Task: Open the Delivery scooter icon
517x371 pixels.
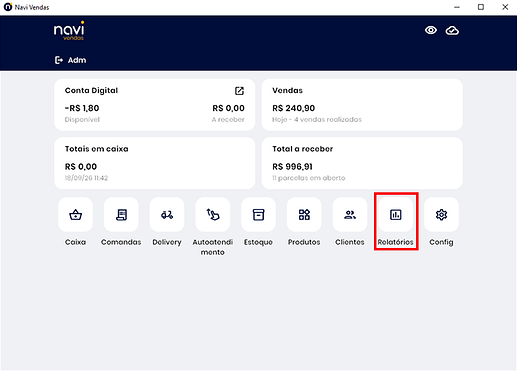Action: coord(167,215)
